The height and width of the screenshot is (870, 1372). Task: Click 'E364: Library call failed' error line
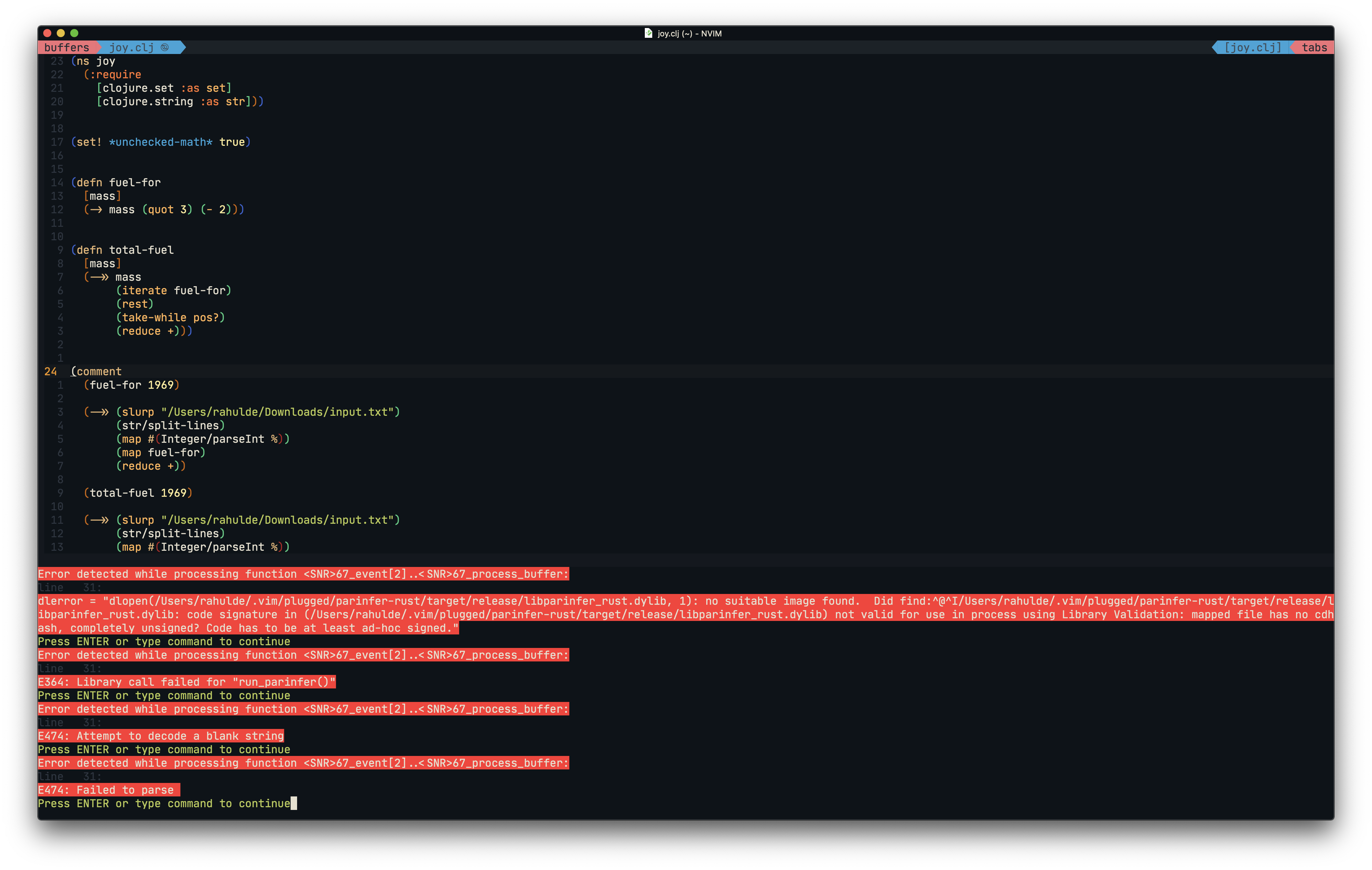point(187,682)
